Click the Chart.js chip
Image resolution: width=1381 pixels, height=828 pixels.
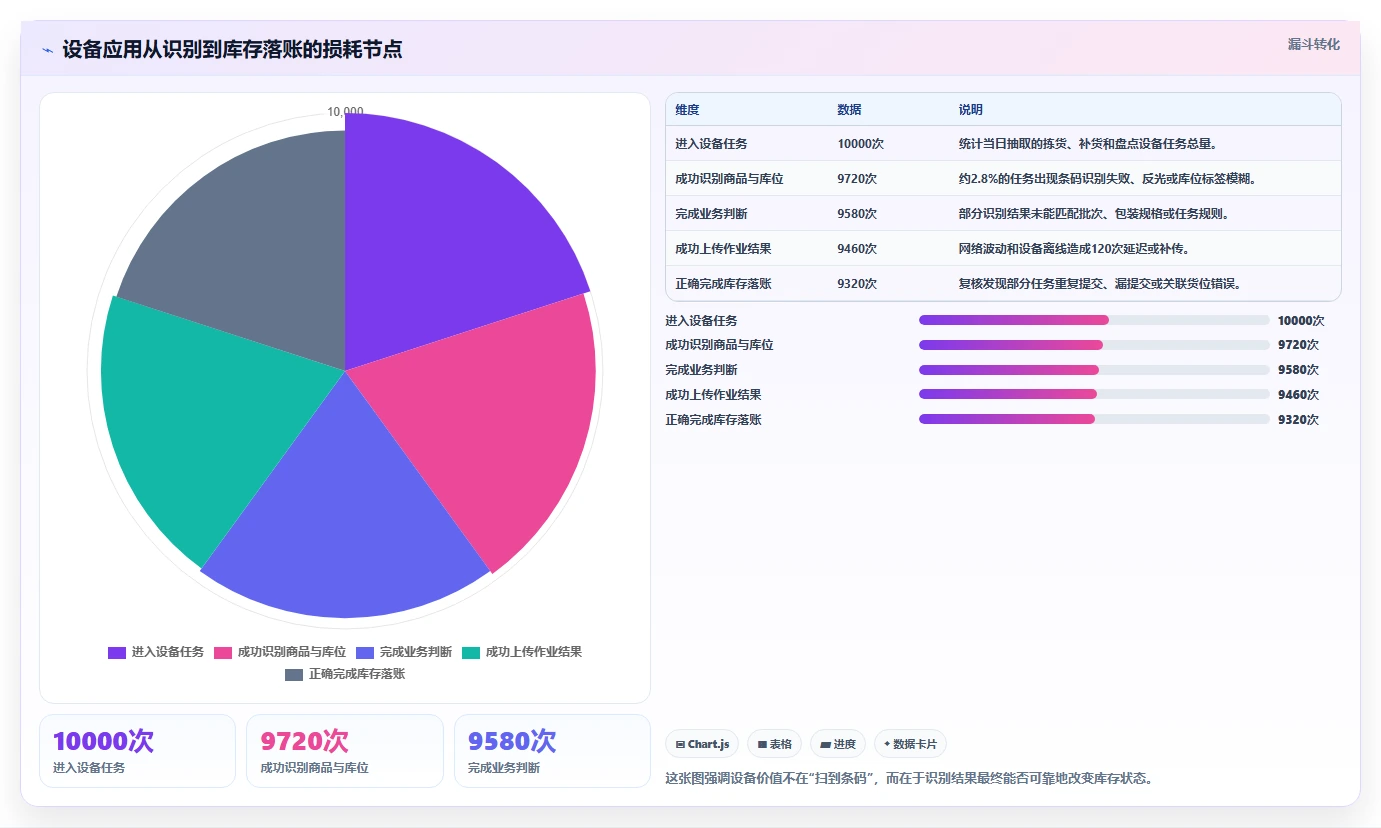pyautogui.click(x=702, y=744)
